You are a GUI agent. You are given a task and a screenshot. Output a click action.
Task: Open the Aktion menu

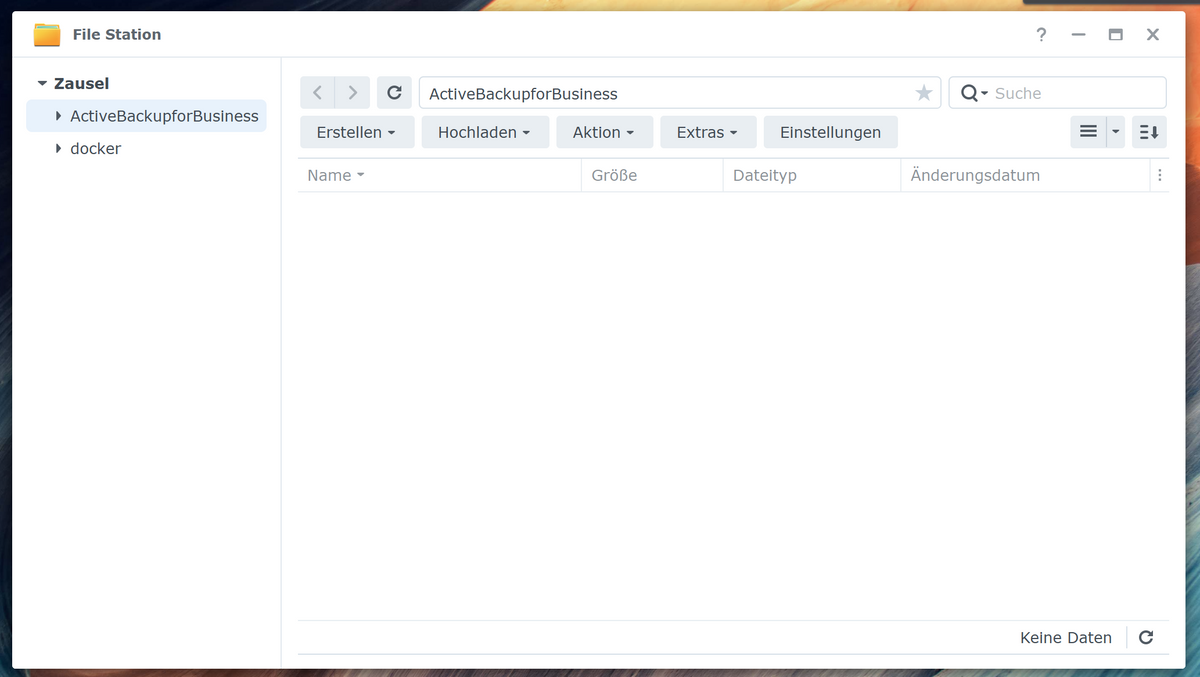[x=604, y=132]
